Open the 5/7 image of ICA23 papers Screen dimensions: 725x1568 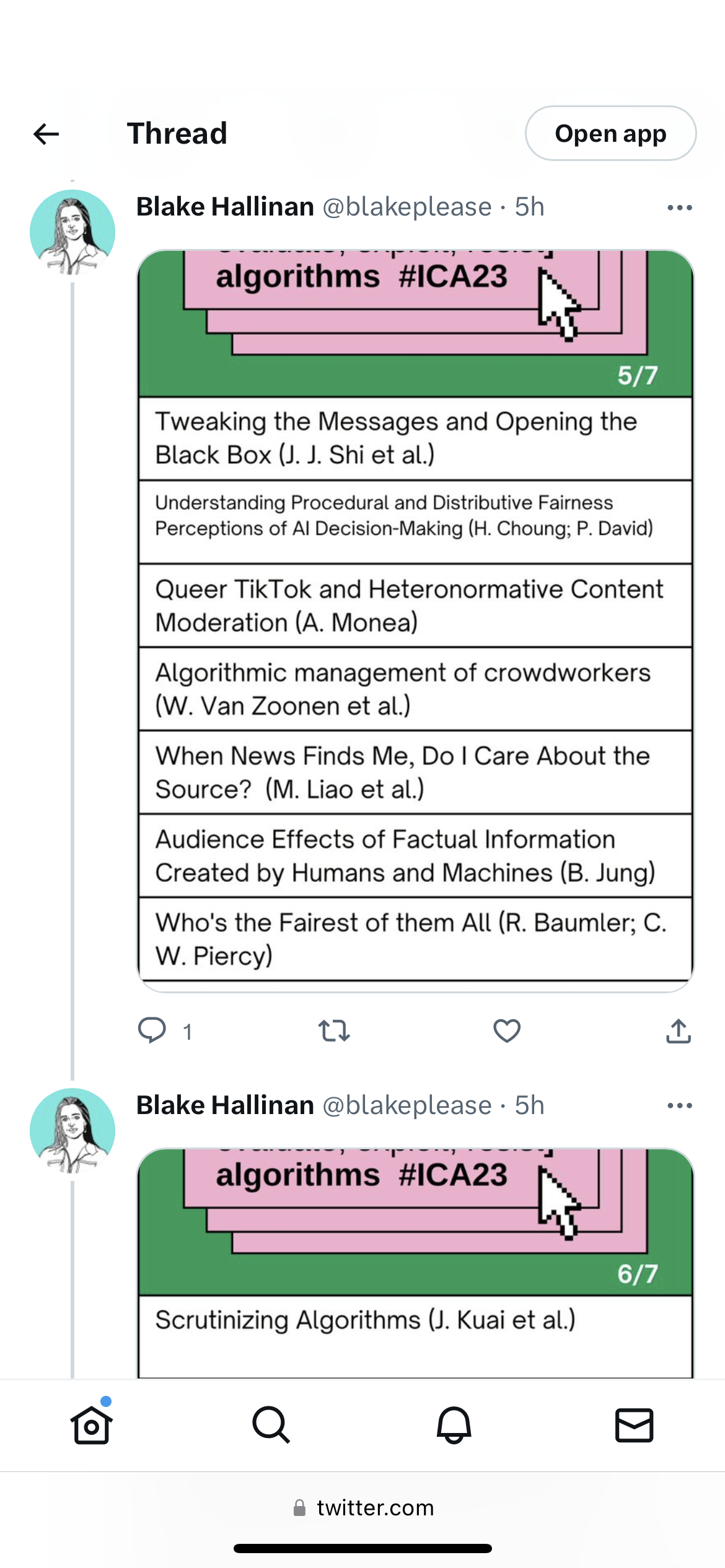click(x=415, y=619)
